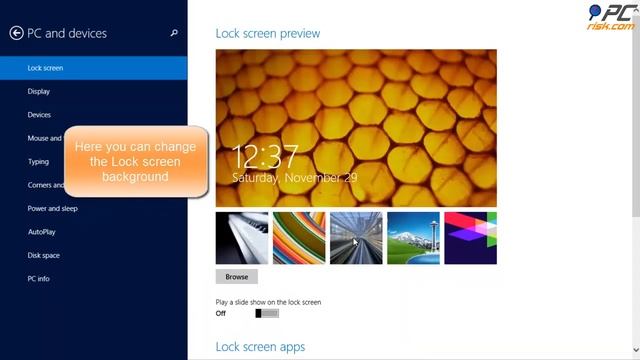Toggle the lock screen slide show switch
This screenshot has height=360, width=640.
[x=267, y=313]
